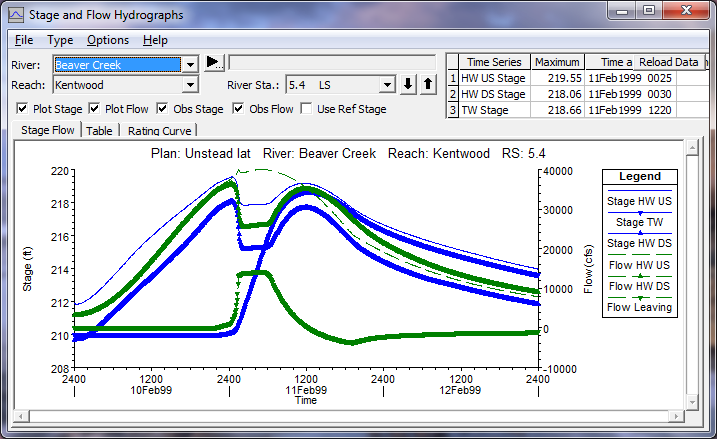Image resolution: width=717 pixels, height=439 pixels.
Task: Toggle the Obs Flow checkbox
Action: click(x=239, y=108)
